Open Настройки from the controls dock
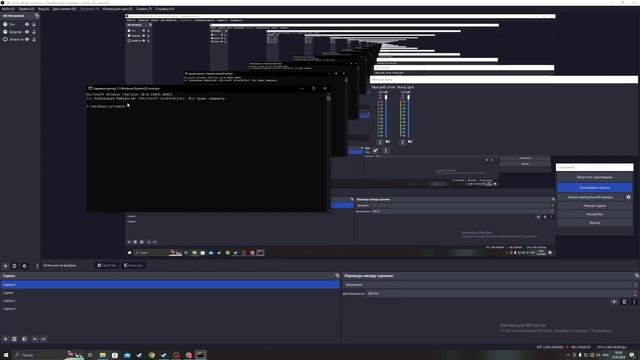Image resolution: width=640 pixels, height=360 pixels. [x=594, y=214]
